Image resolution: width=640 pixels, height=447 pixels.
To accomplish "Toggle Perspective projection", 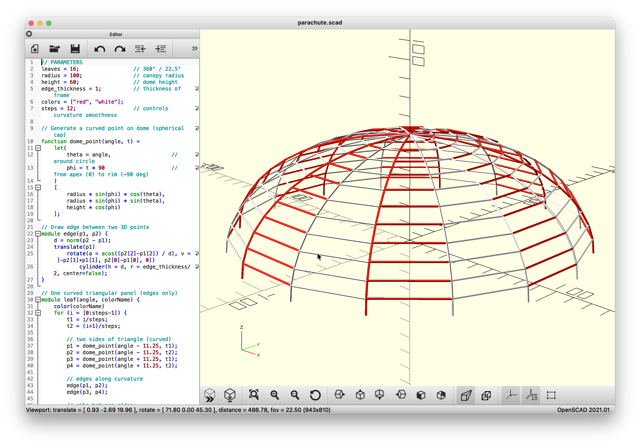I will 466,395.
